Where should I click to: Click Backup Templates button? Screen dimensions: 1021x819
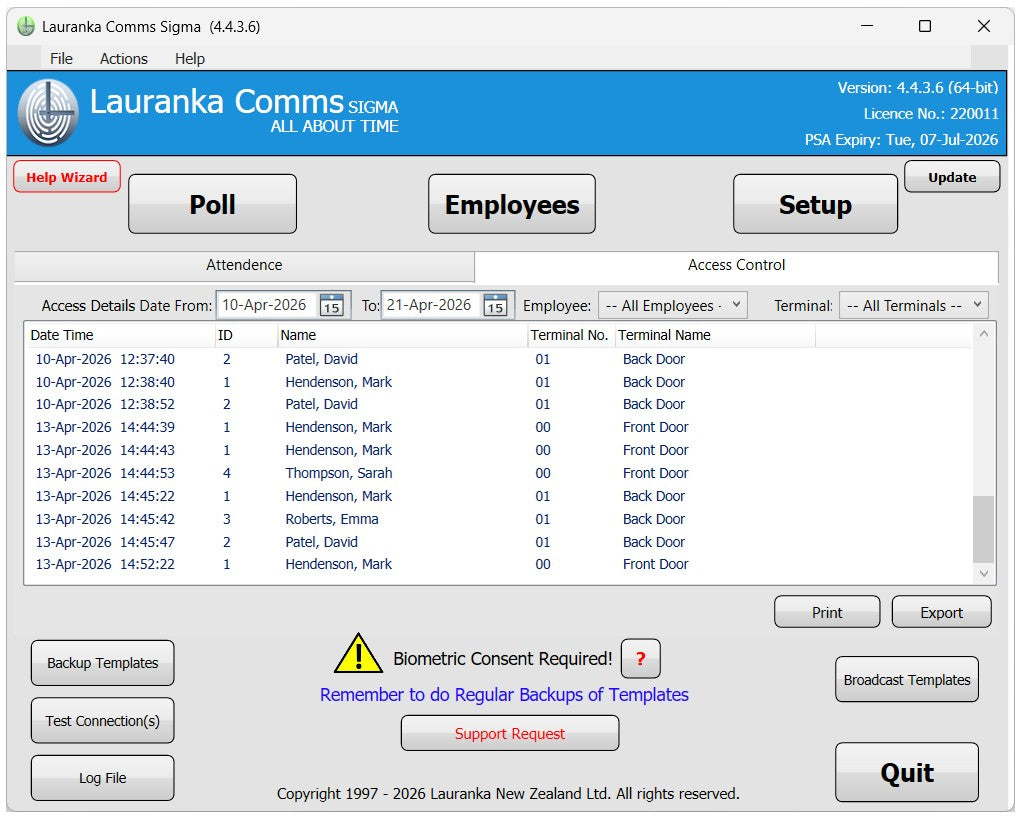coord(103,663)
